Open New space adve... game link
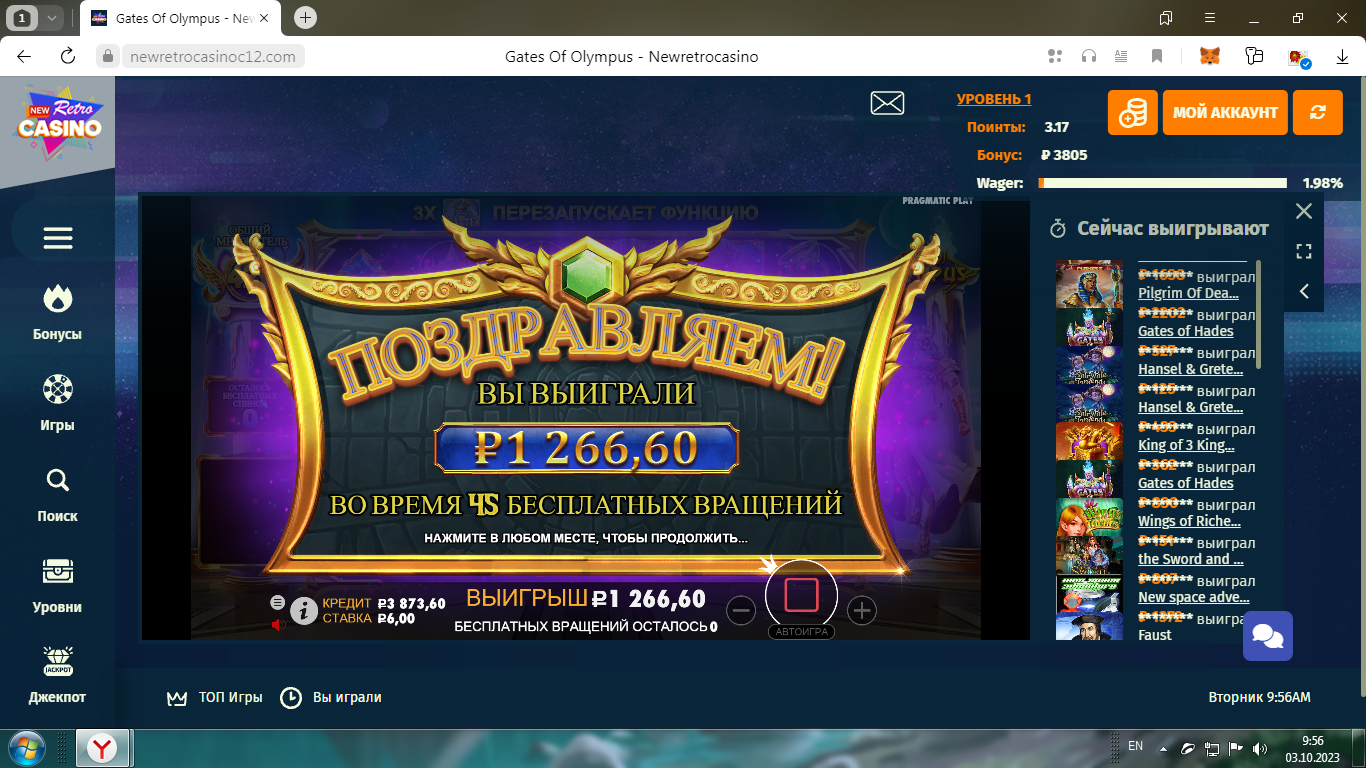The image size is (1366, 768). tap(1193, 597)
